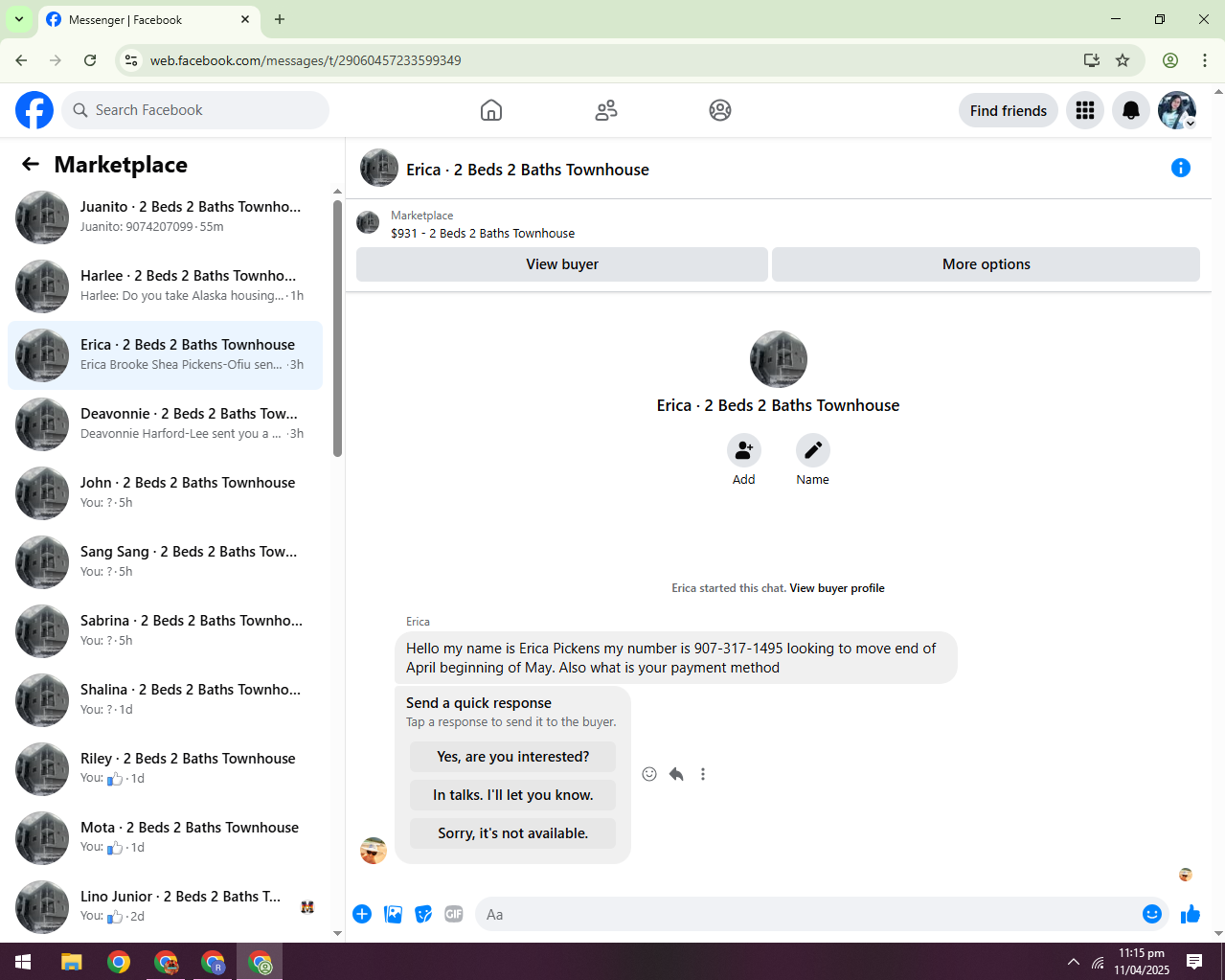Open Lino Junior's townhouse conversation

[x=165, y=907]
